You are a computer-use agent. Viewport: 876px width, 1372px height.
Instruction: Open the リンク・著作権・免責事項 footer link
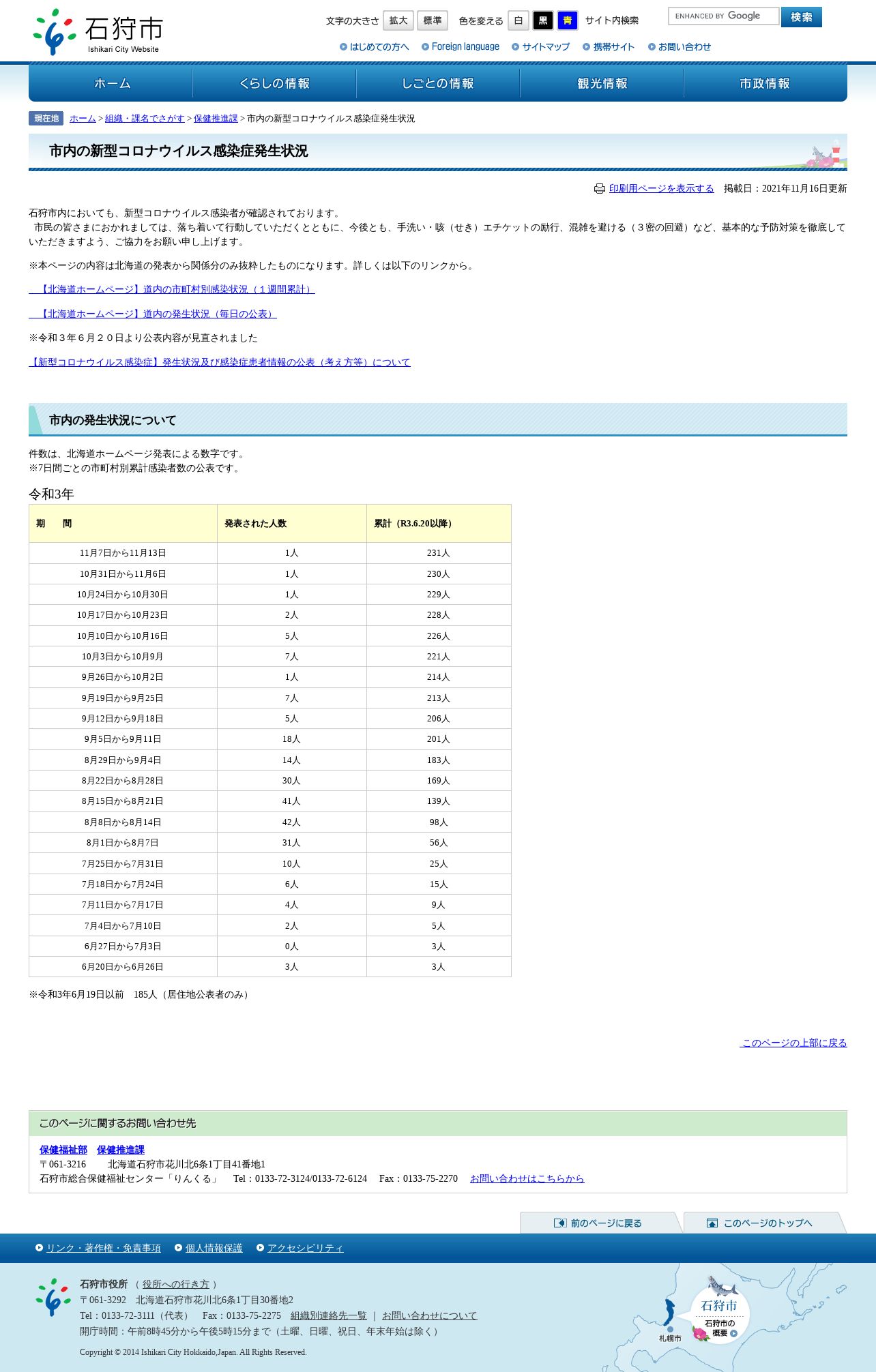tap(104, 1248)
